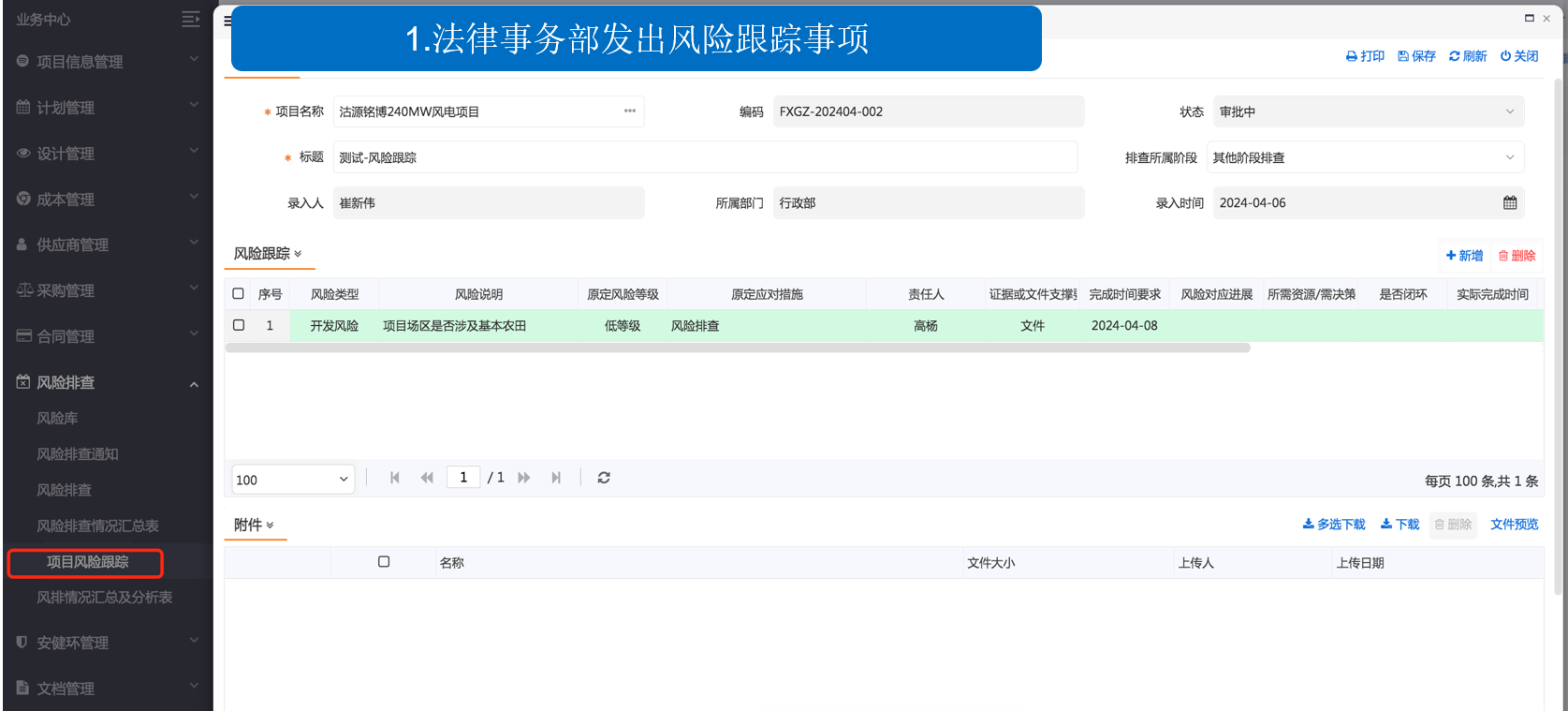
Task: Expand the 成本管理 menu
Action: click(108, 200)
